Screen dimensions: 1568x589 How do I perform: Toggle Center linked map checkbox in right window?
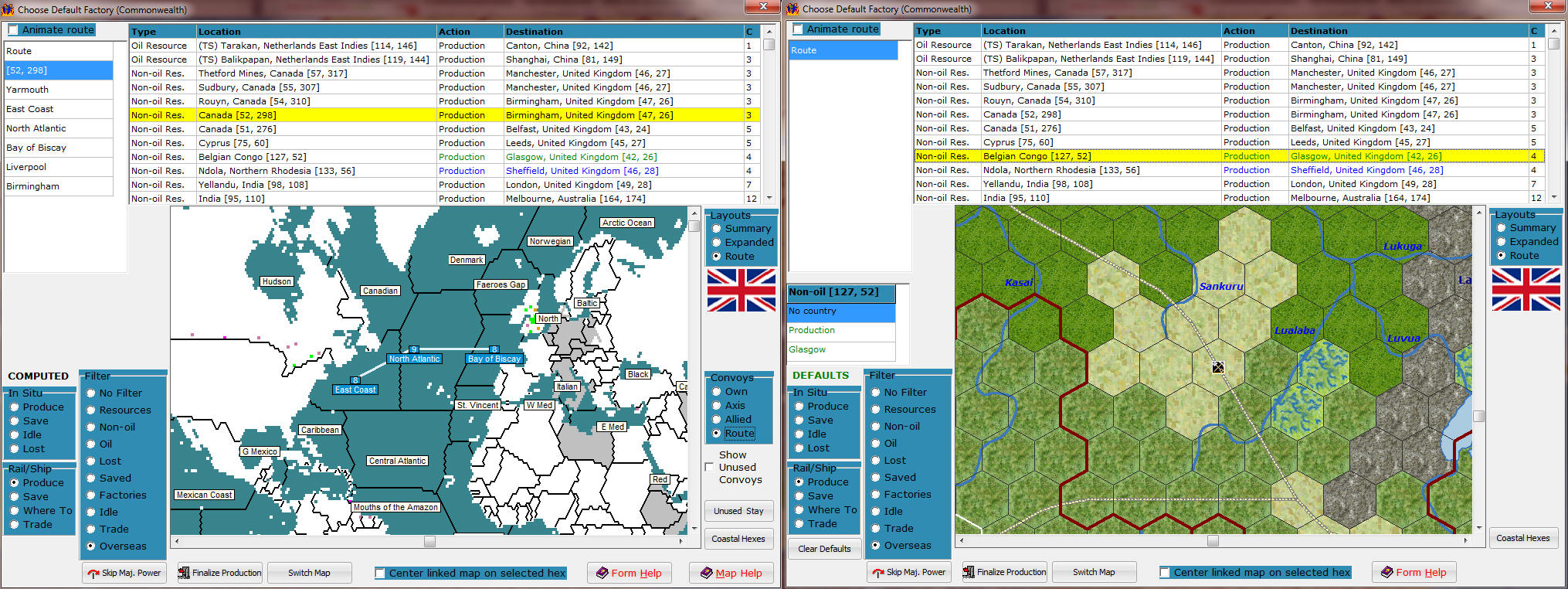tap(1165, 572)
